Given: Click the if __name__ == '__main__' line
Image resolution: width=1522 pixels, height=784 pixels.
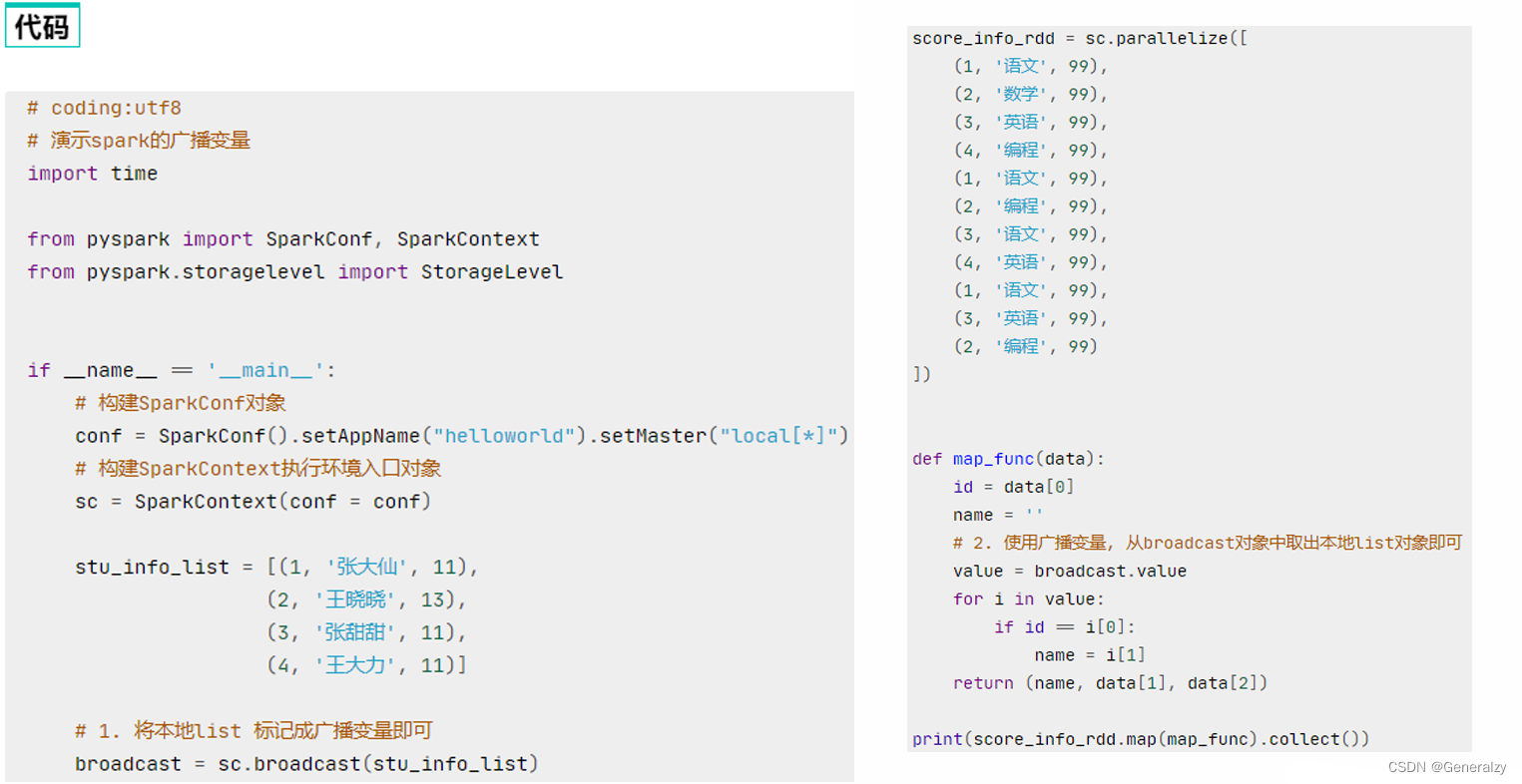Looking at the screenshot, I should pos(182,370).
